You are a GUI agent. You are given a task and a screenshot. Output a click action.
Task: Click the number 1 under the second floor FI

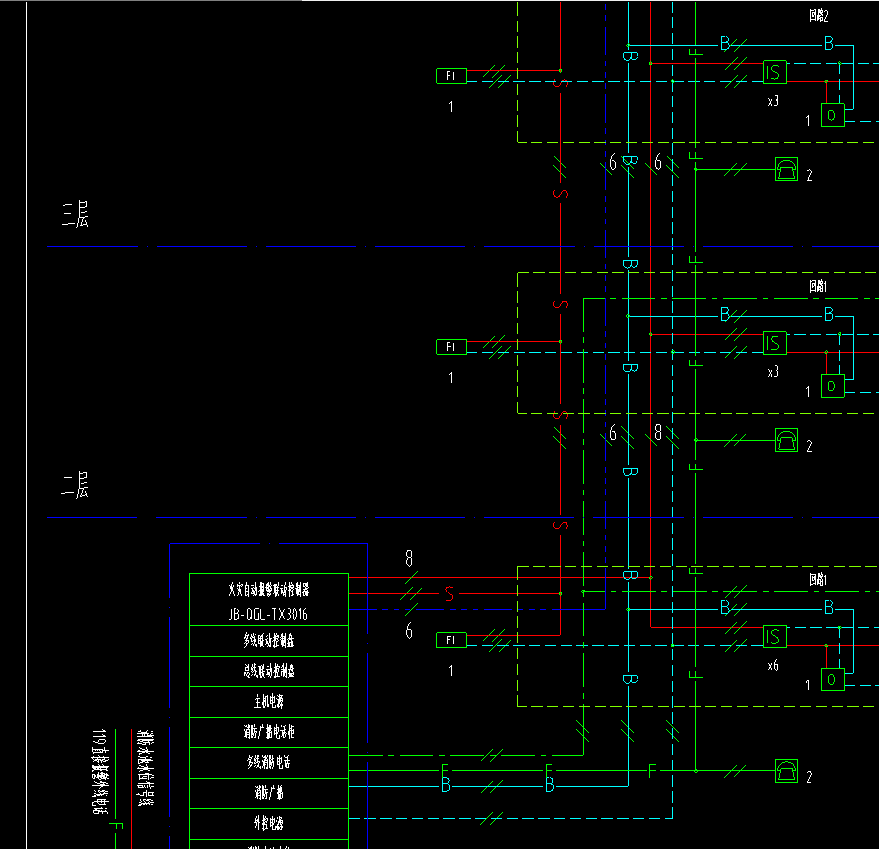(451, 377)
